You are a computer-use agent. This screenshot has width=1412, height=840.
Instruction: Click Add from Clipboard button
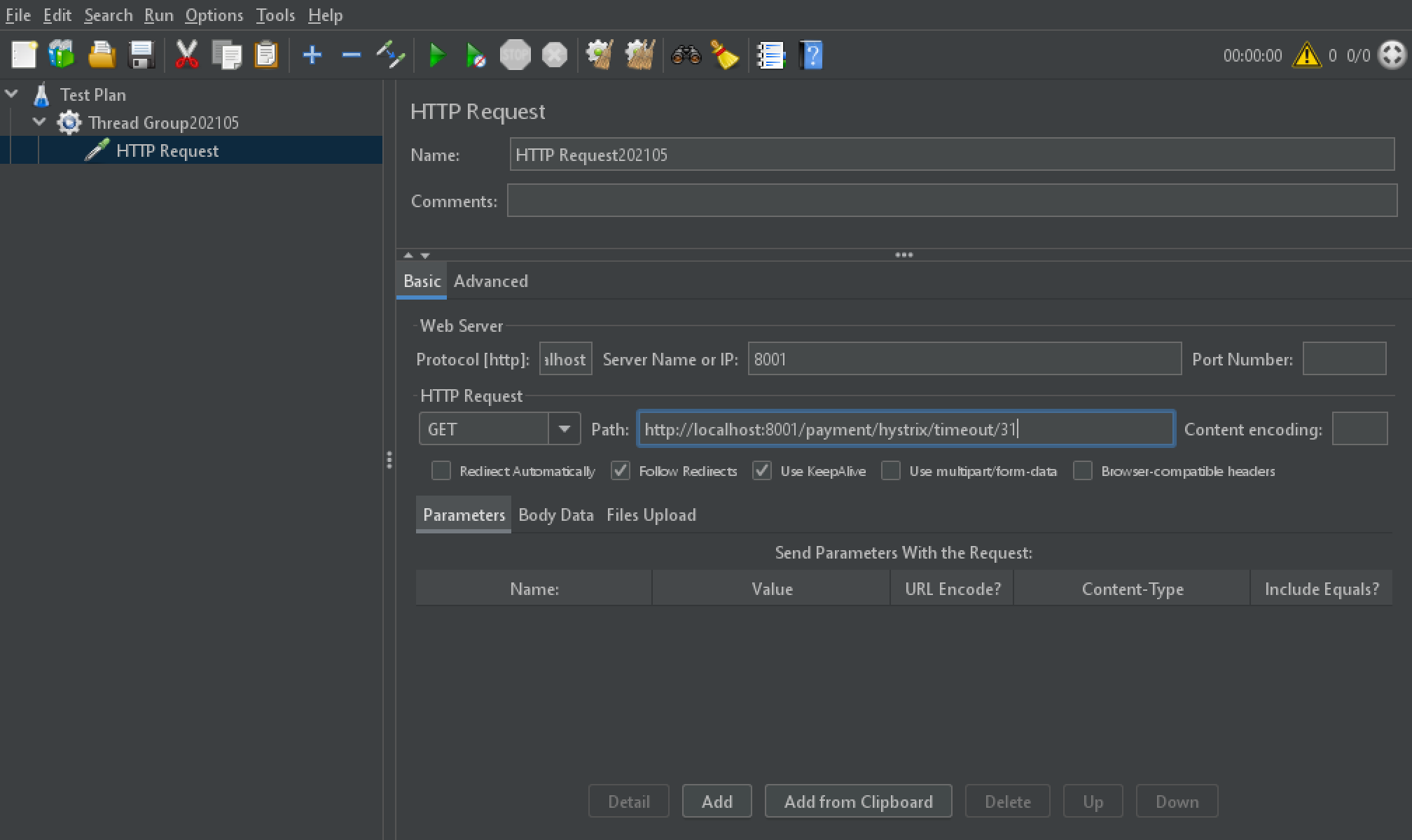point(858,801)
